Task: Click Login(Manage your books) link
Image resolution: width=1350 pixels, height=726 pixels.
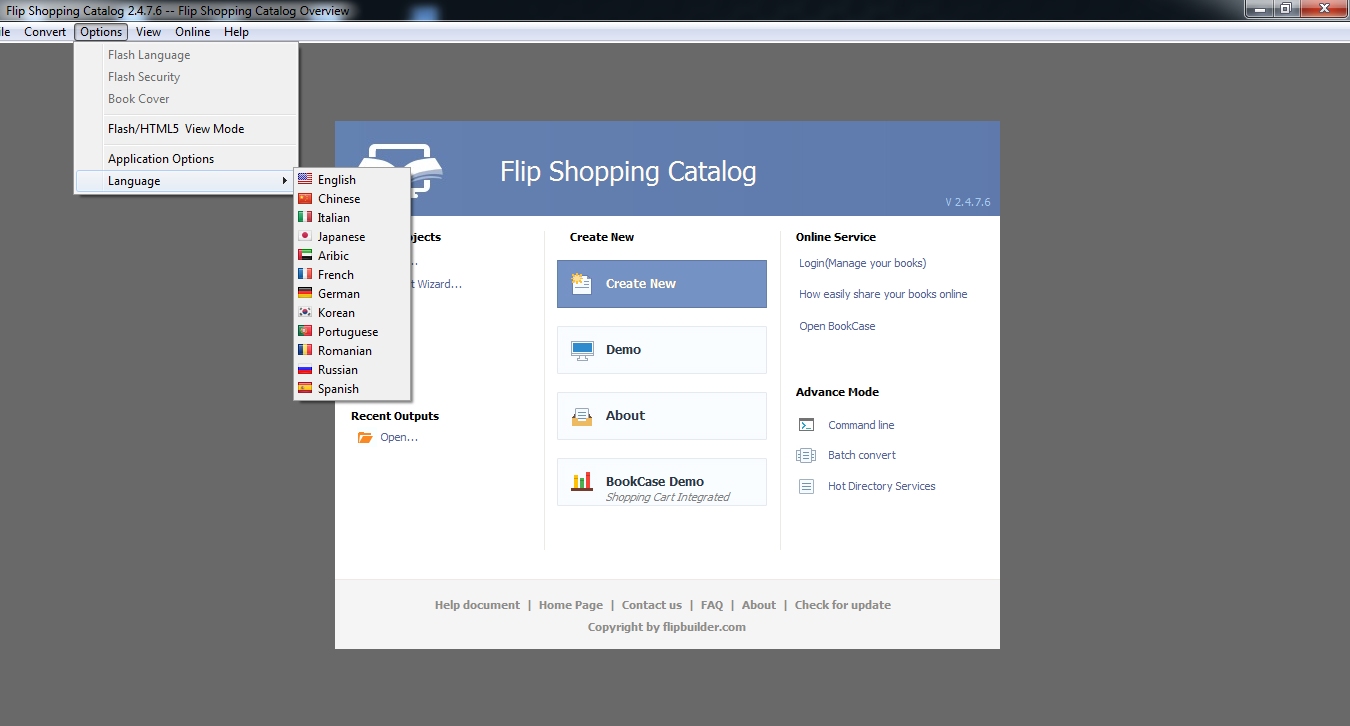Action: pyautogui.click(x=862, y=263)
